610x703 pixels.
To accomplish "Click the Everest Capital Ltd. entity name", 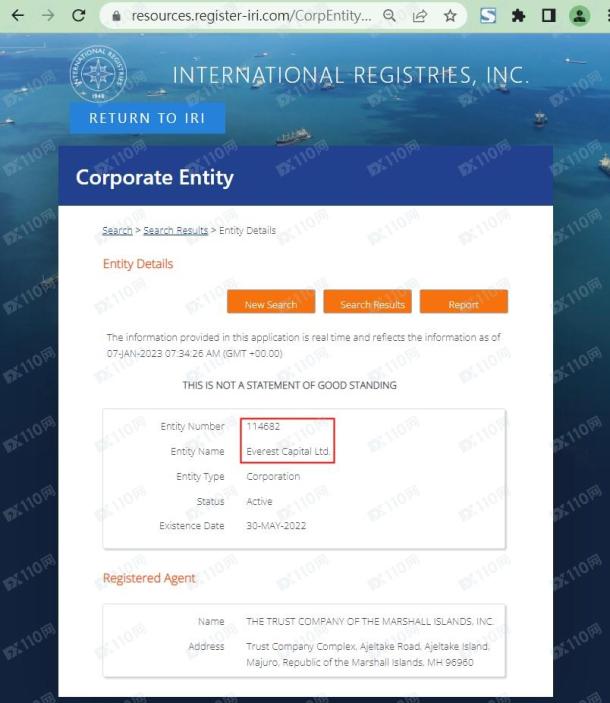I will (x=288, y=451).
